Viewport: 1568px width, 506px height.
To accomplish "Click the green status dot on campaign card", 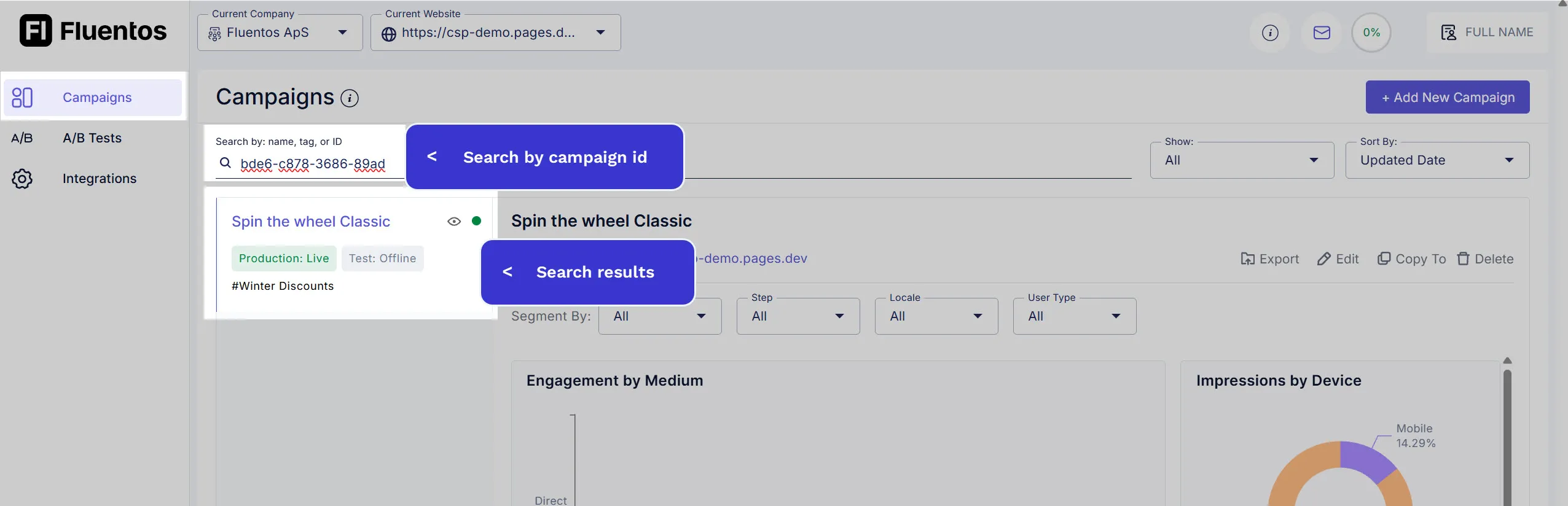I will pyautogui.click(x=476, y=221).
